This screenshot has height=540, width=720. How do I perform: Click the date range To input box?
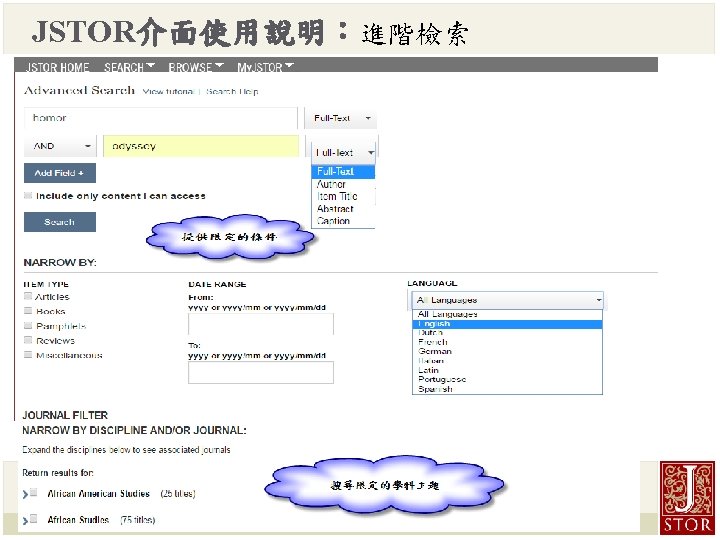coord(261,372)
